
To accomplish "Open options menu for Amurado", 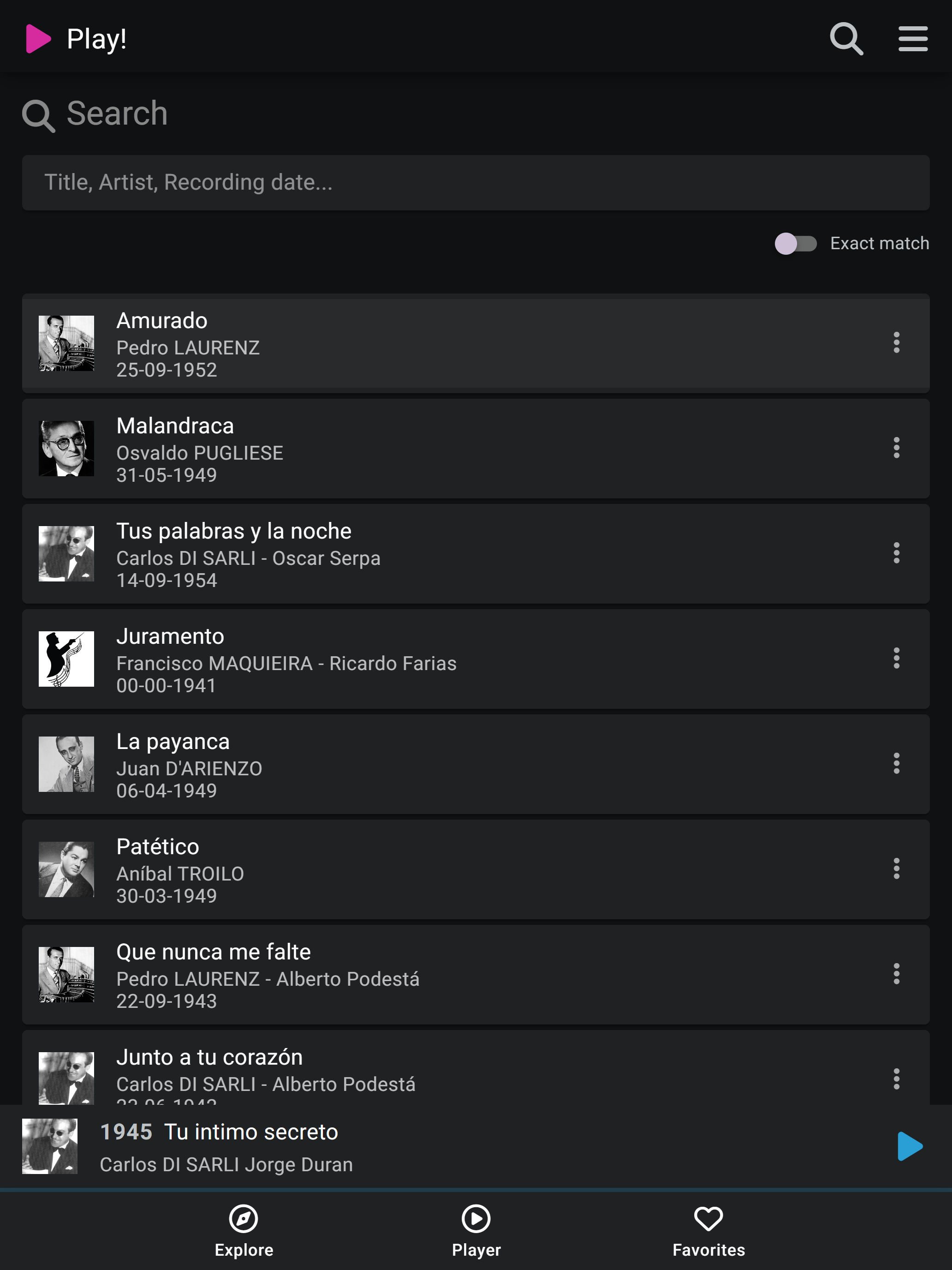I will point(896,343).
